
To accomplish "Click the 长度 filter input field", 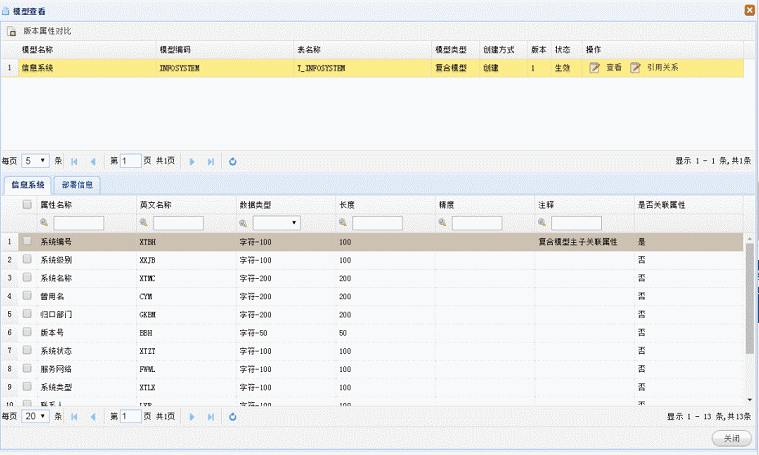I will point(377,223).
